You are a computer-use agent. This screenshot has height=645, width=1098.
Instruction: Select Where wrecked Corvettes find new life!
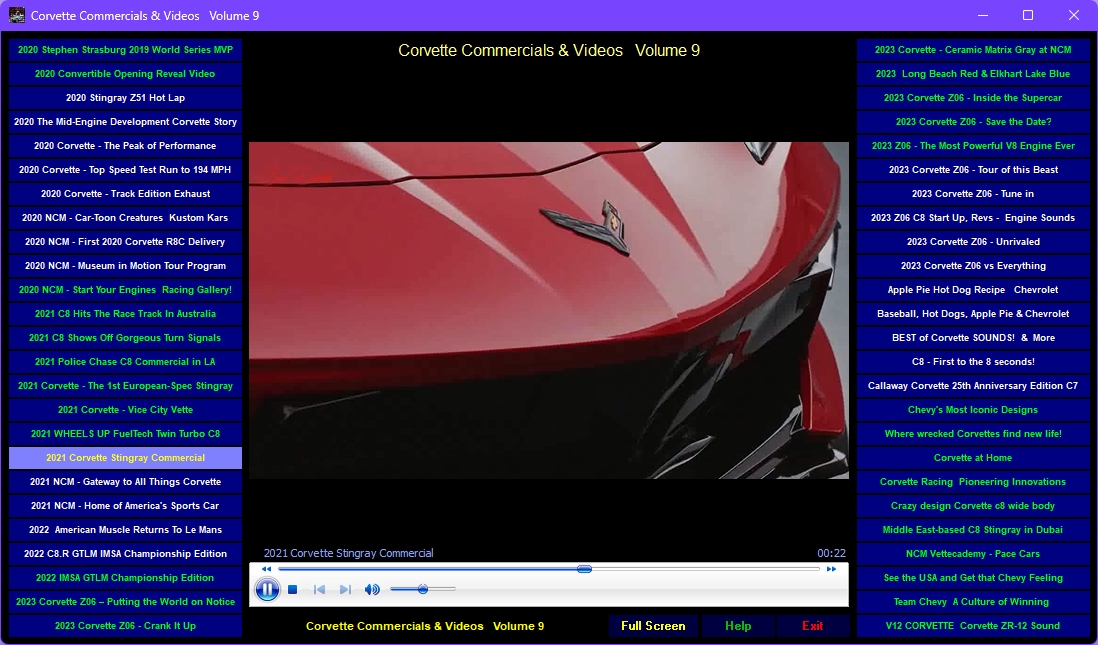pyautogui.click(x=973, y=434)
